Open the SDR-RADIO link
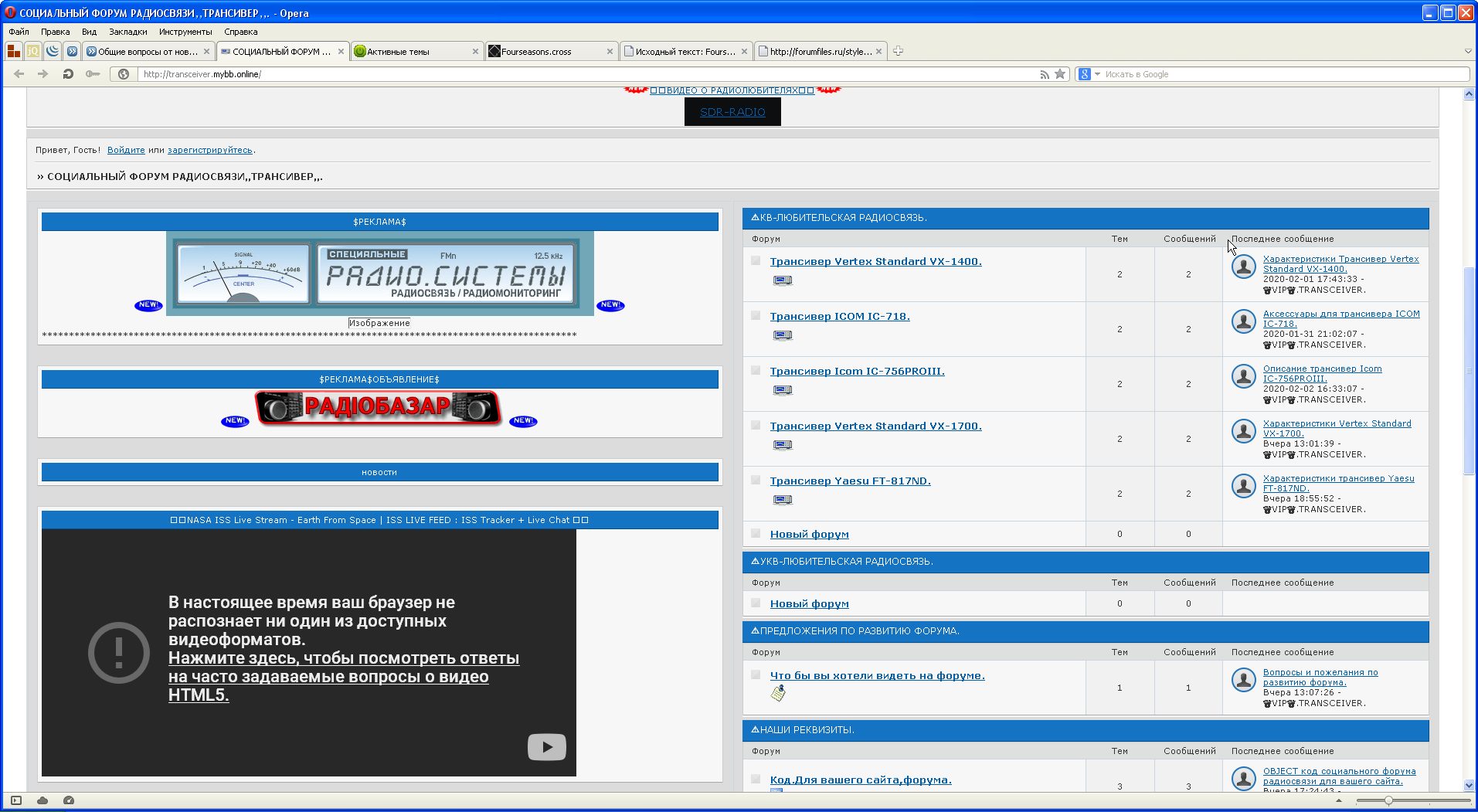1478x812 pixels. (732, 112)
